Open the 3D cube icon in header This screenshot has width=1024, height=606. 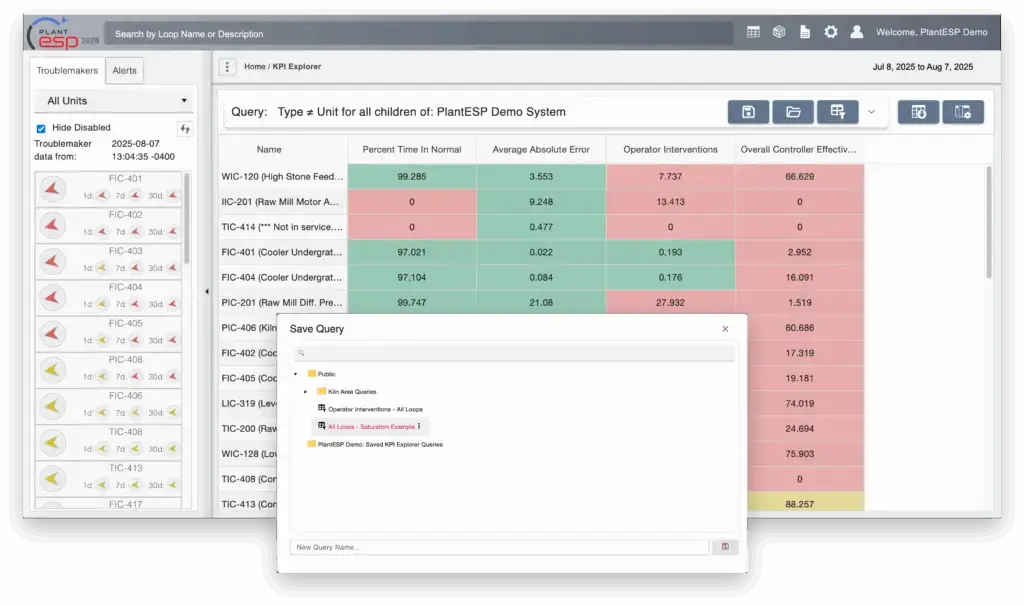779,32
